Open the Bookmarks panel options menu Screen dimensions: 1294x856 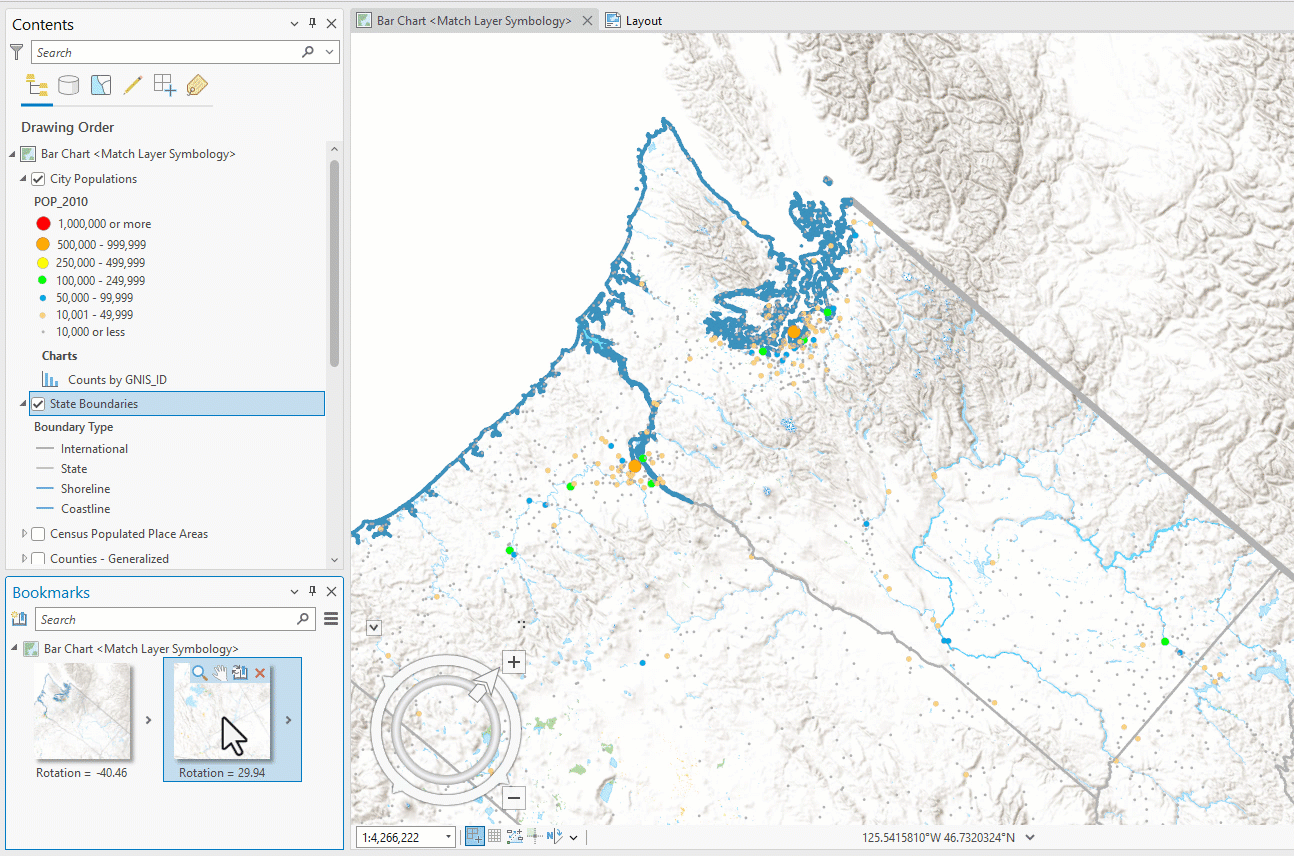click(x=331, y=618)
